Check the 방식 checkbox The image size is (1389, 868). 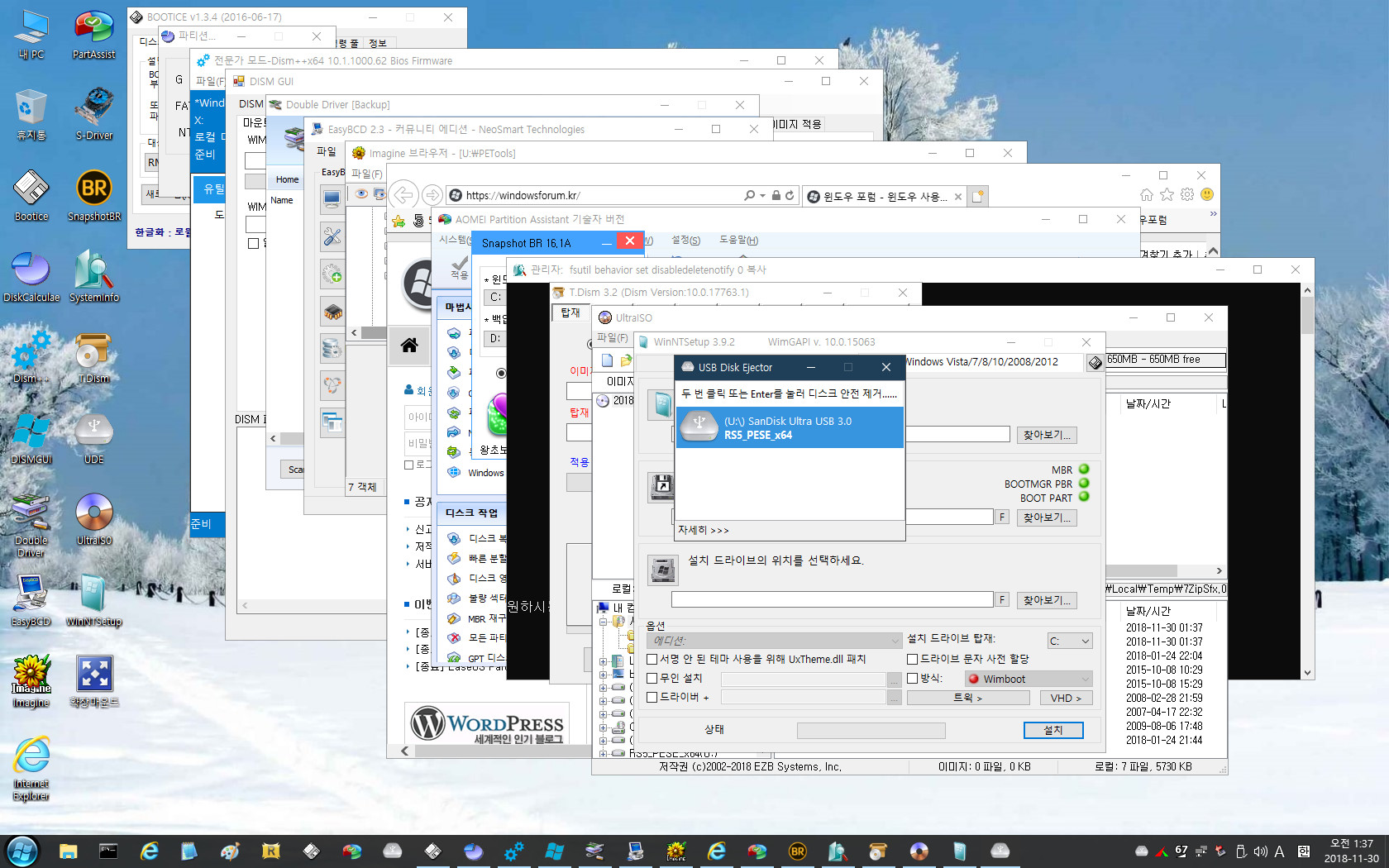click(912, 678)
